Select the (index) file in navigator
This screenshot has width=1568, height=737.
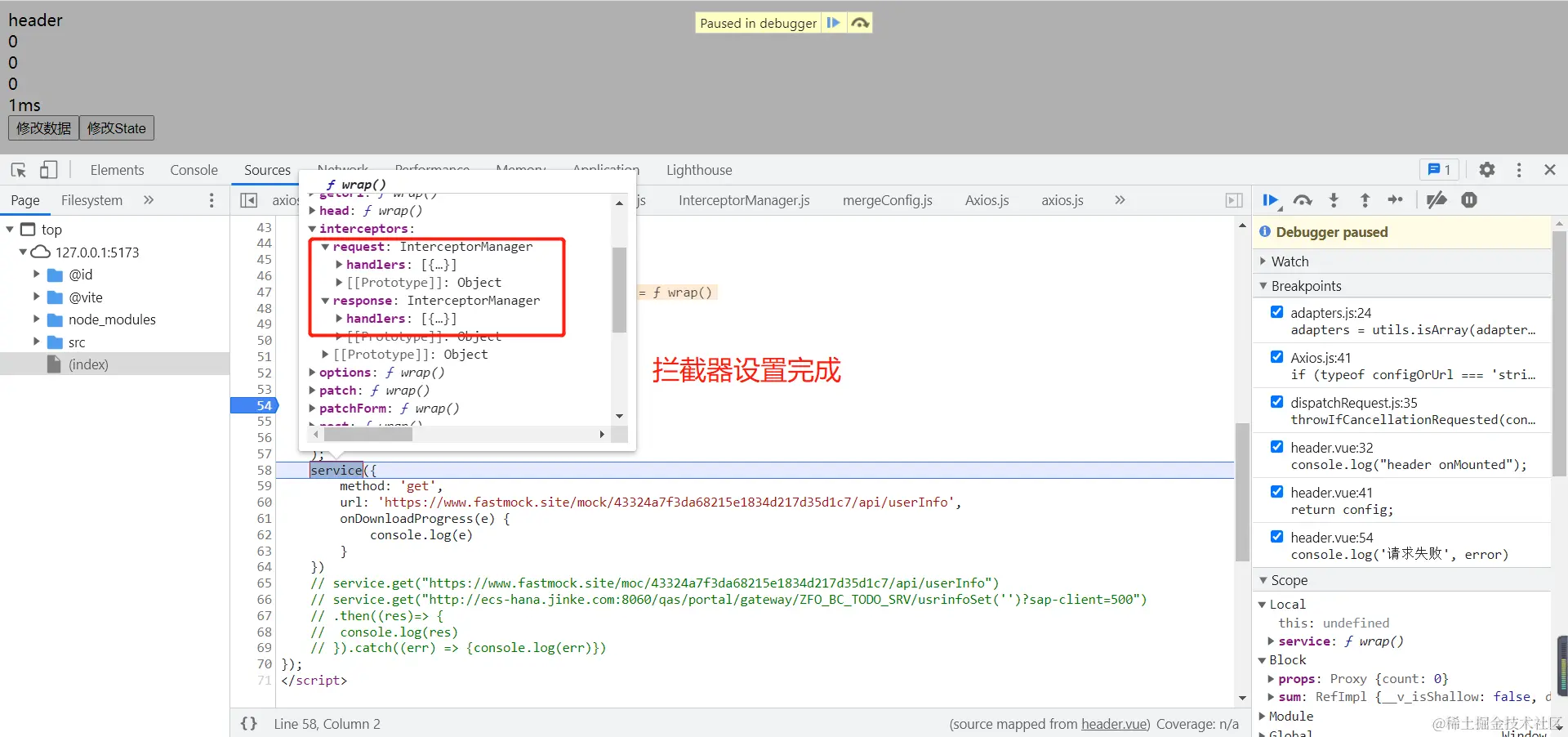88,364
